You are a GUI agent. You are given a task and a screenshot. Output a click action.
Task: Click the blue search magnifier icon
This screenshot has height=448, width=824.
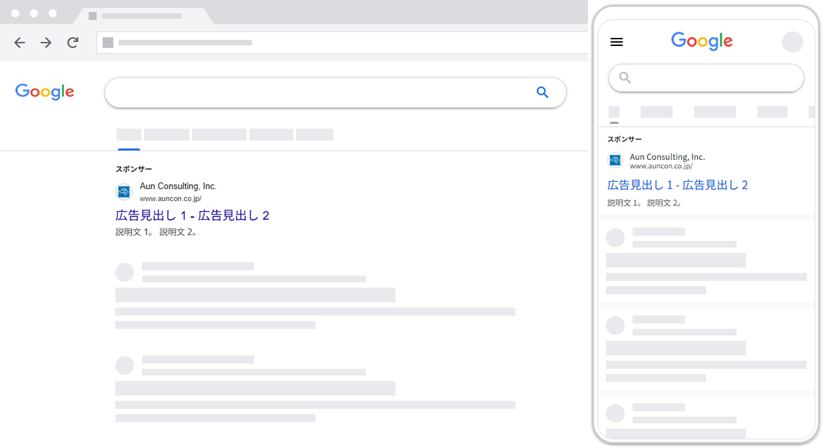point(542,92)
